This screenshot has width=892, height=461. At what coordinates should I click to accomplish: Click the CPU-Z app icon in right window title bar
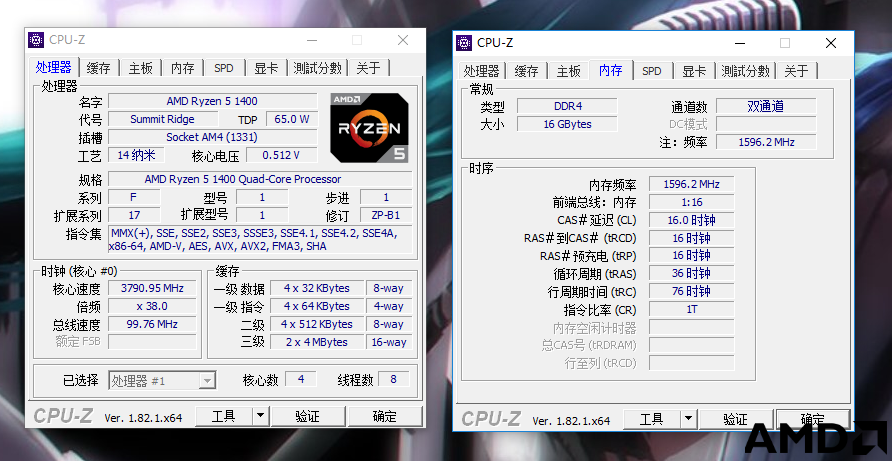point(464,43)
